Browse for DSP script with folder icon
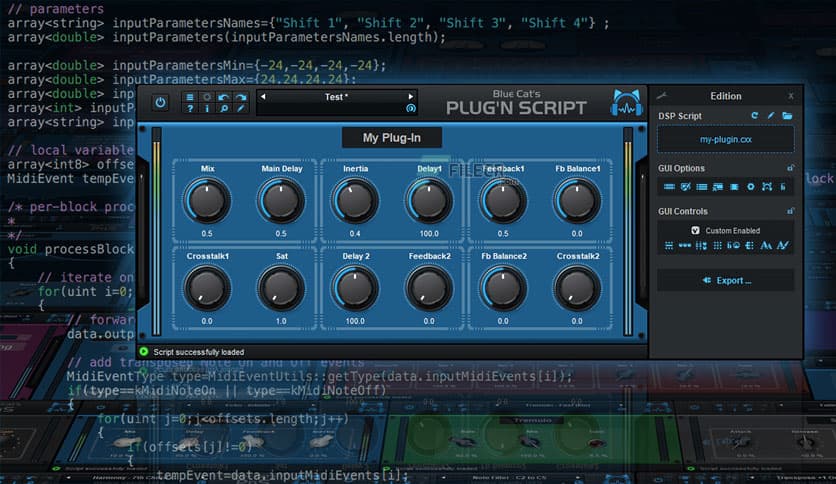This screenshot has width=836, height=484. [x=787, y=115]
